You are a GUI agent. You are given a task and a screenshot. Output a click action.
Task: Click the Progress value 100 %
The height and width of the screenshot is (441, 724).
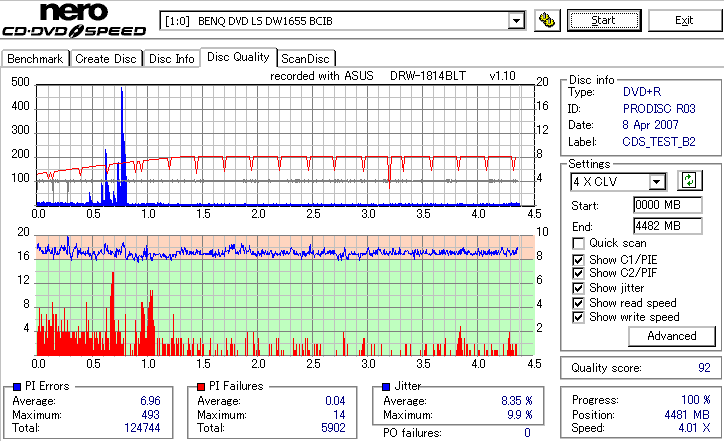pyautogui.click(x=696, y=400)
